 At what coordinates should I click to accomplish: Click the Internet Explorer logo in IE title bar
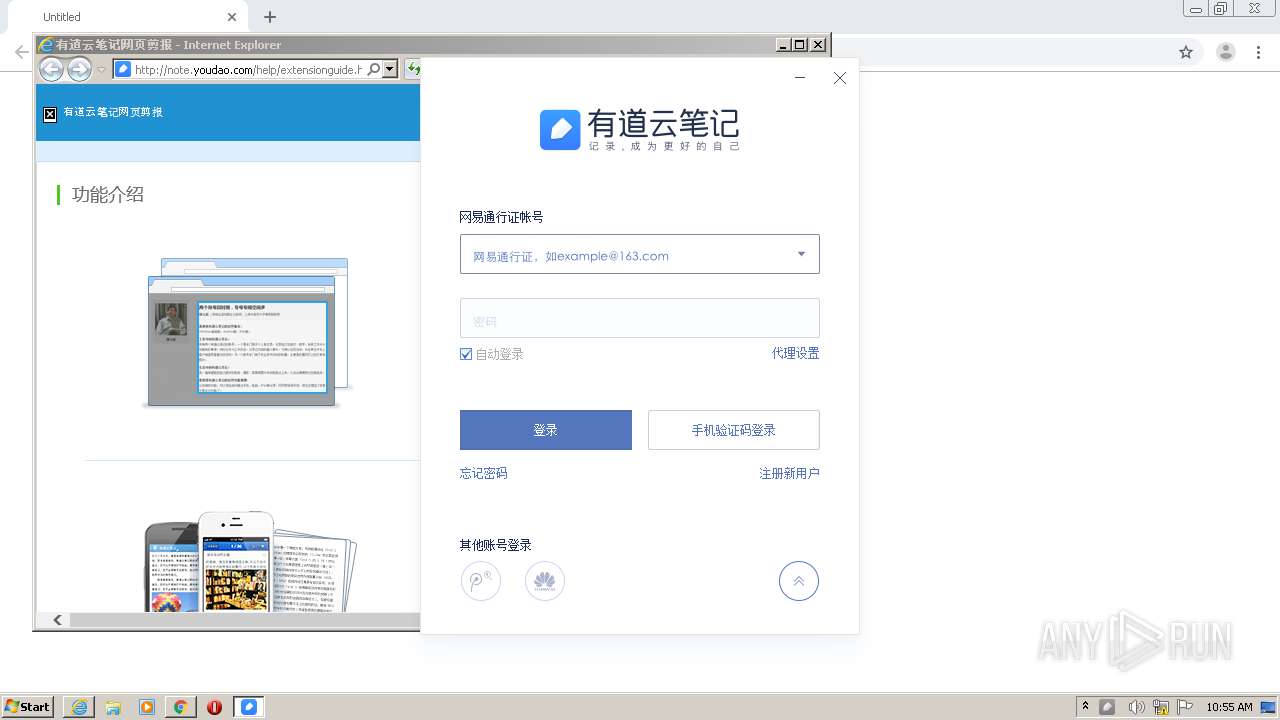coord(45,44)
